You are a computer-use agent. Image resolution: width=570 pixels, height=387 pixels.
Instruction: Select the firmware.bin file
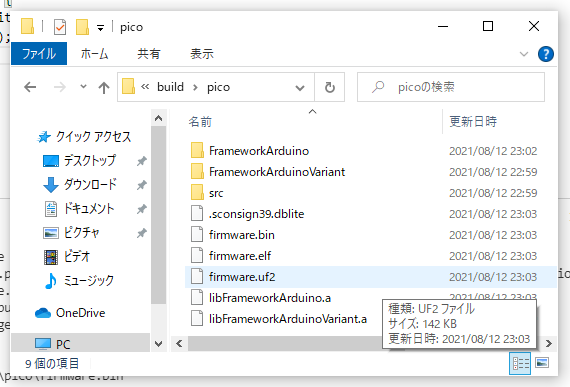(241, 235)
